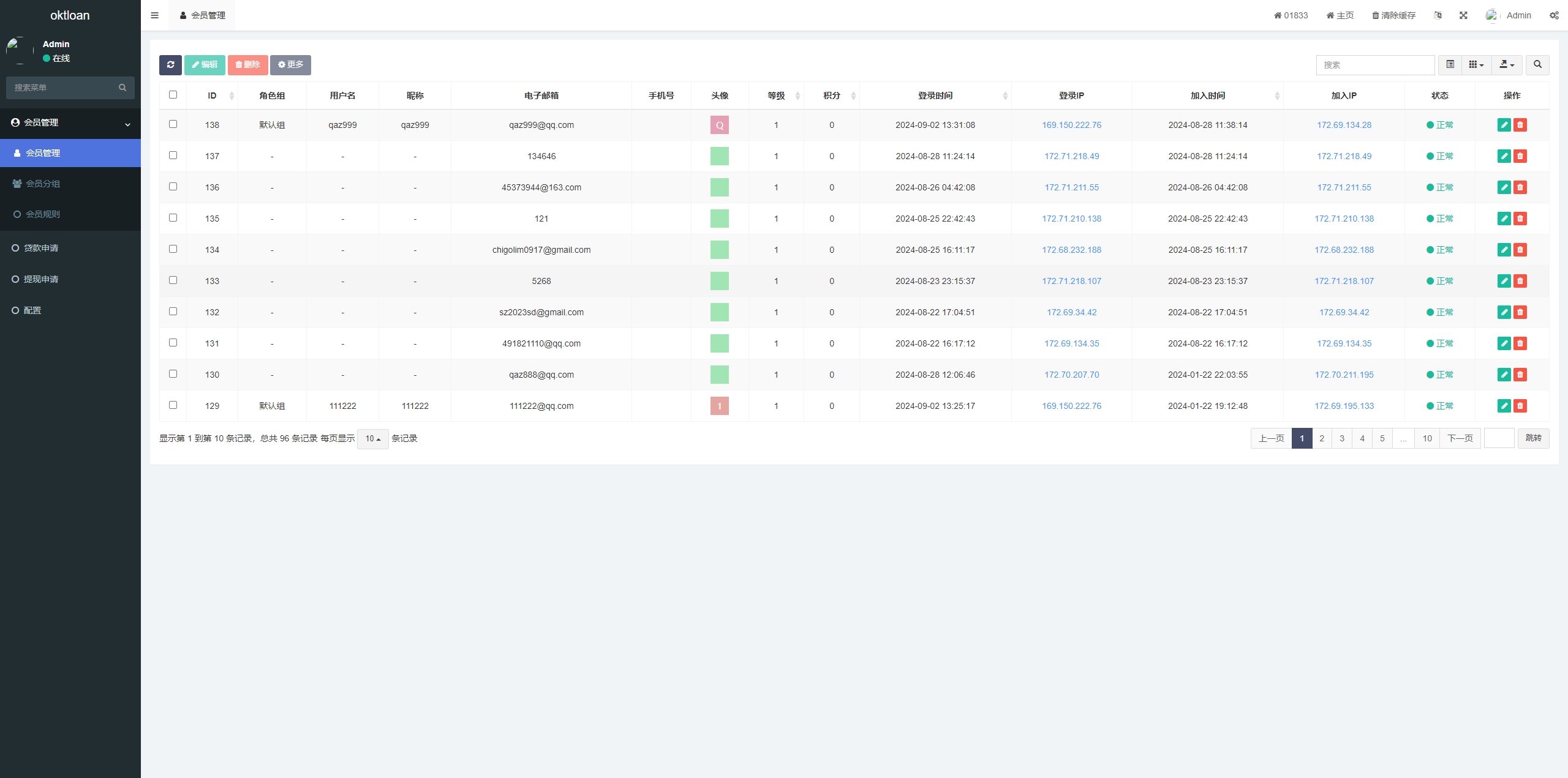Click the green edit icon for ID 138
Screen dimensions: 1568x778
click(x=1504, y=125)
